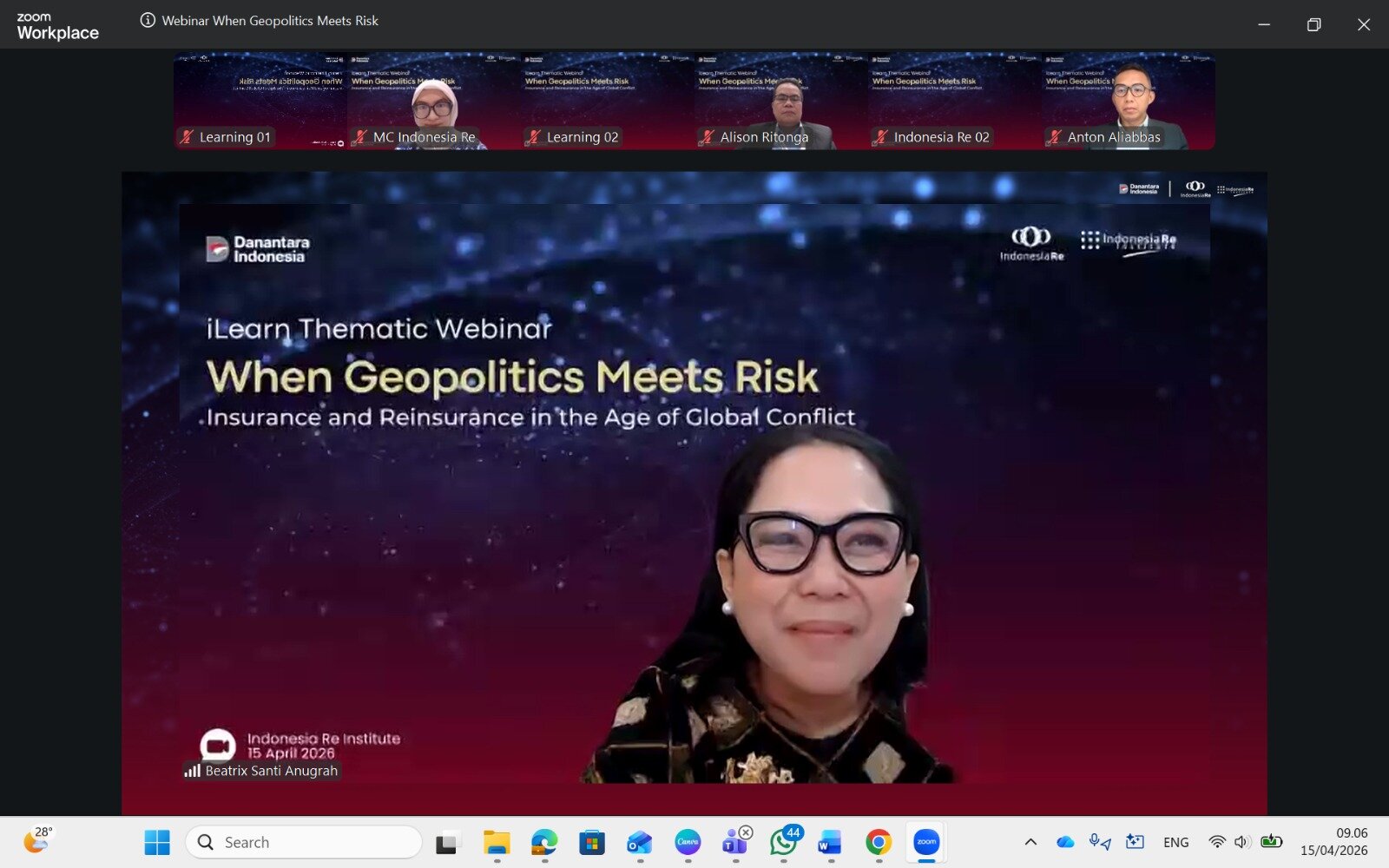Click muted mic icon on Learning 01
1389x868 pixels.
187,137
